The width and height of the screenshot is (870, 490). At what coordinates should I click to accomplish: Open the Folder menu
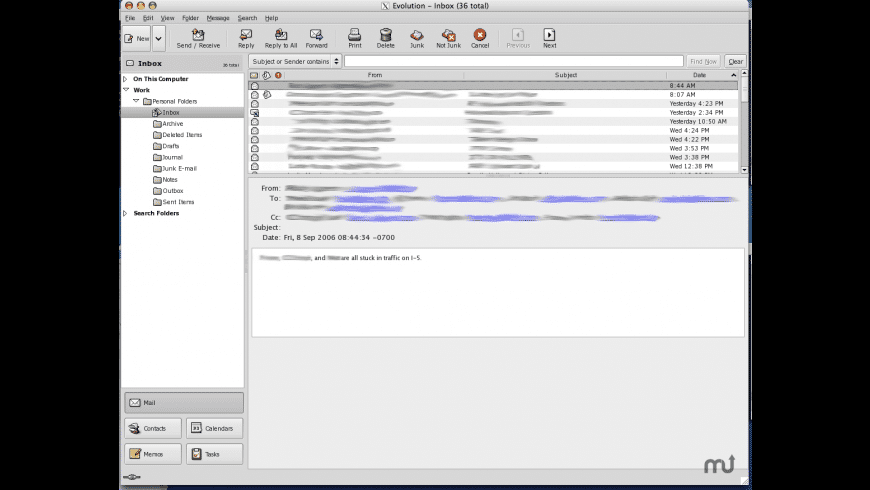pyautogui.click(x=190, y=18)
